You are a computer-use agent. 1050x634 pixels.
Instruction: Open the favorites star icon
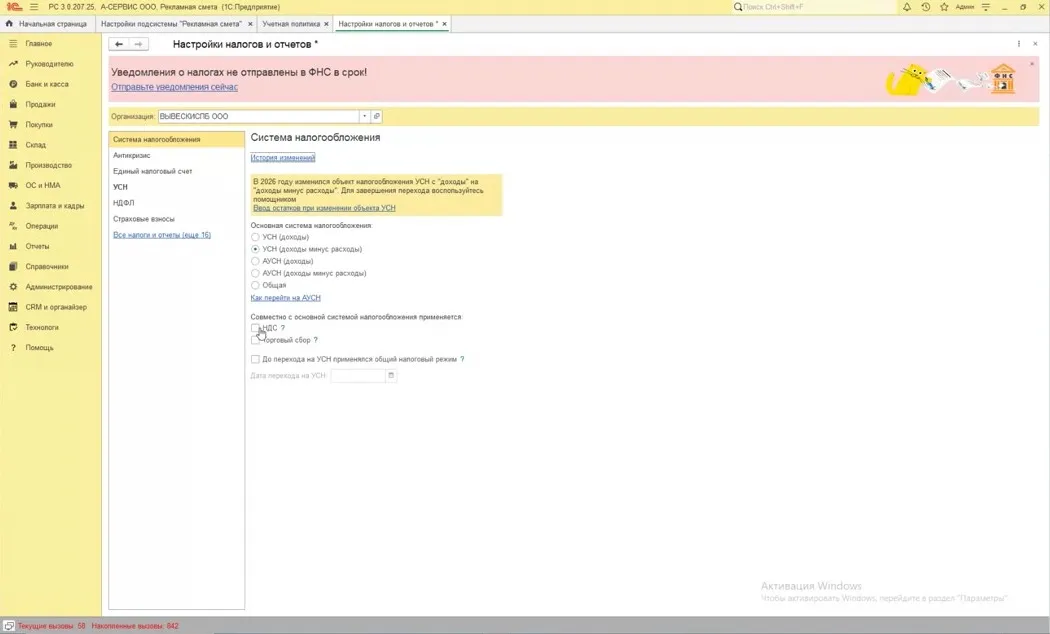[944, 7]
